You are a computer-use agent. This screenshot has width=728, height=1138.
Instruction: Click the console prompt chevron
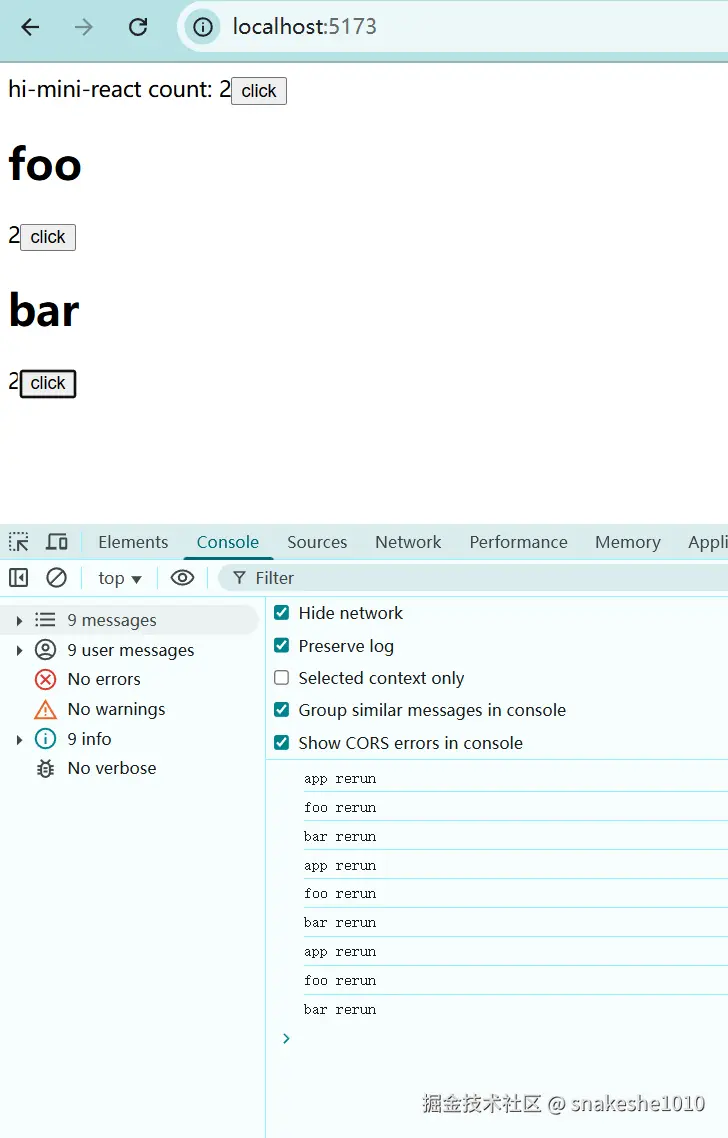[286, 1039]
